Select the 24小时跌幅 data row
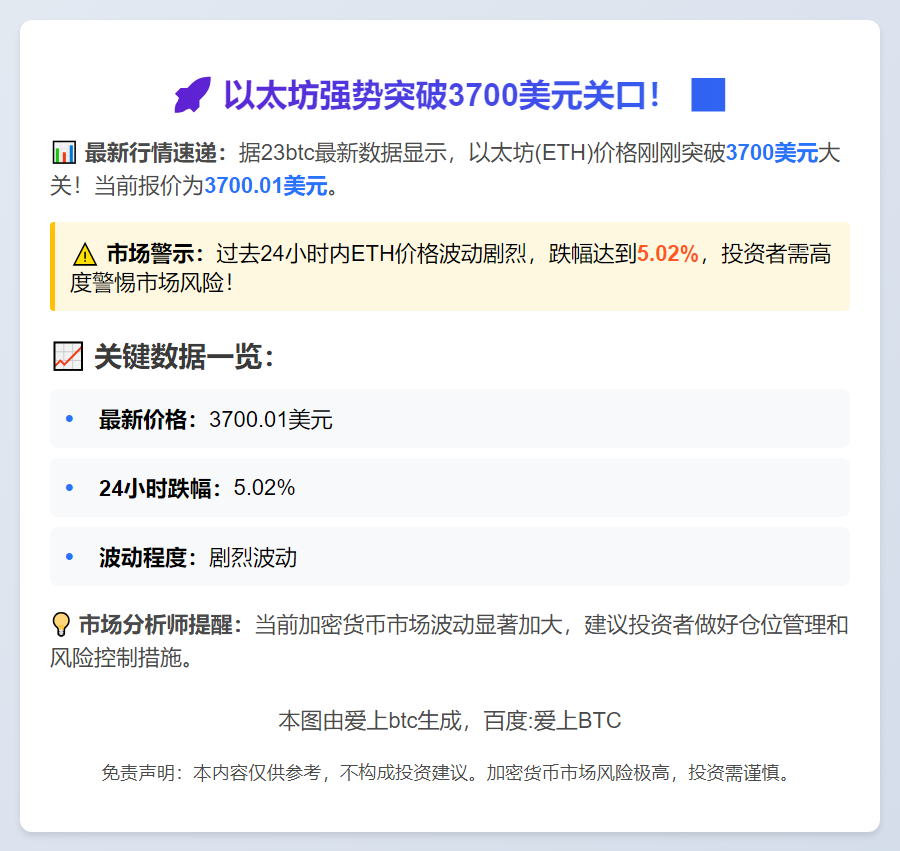Viewport: 900px width, 851px height. (449, 488)
